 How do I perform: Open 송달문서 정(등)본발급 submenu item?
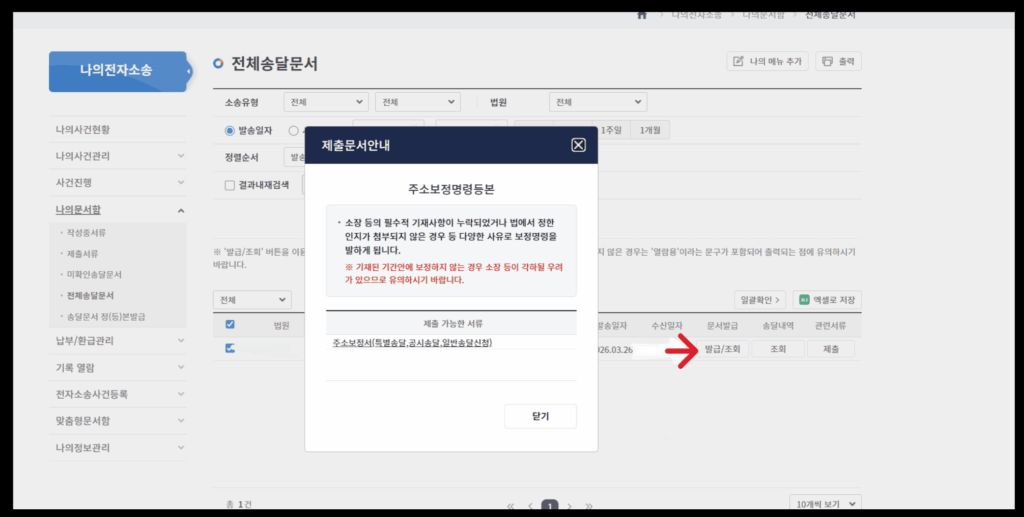point(106,316)
